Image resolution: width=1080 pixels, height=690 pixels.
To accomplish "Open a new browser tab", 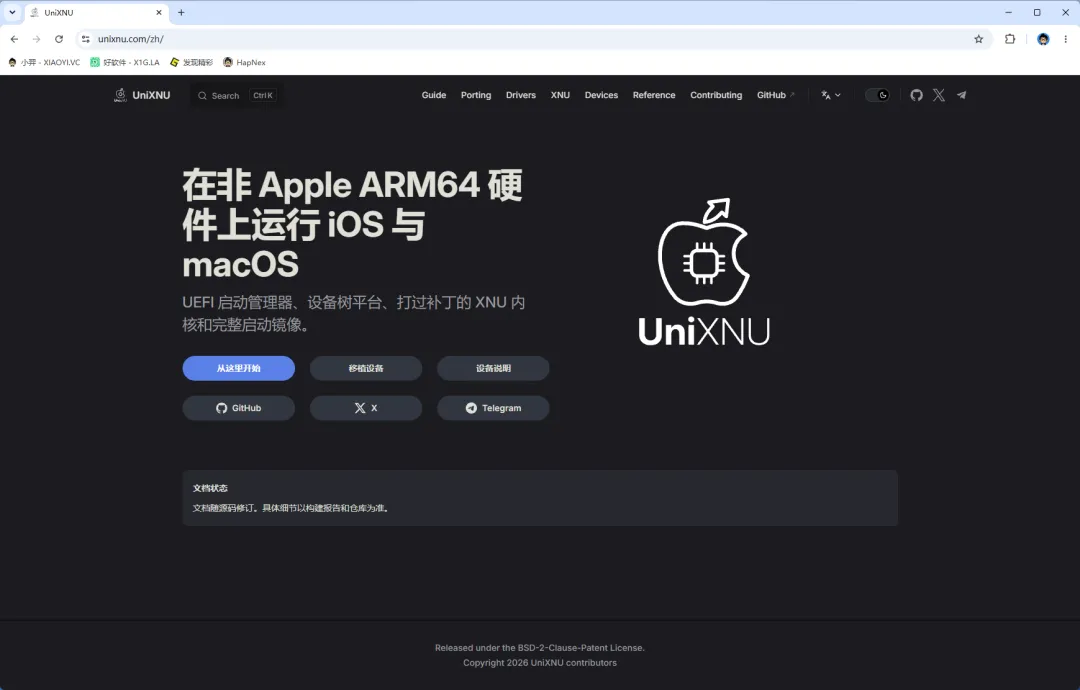I will tap(181, 12).
